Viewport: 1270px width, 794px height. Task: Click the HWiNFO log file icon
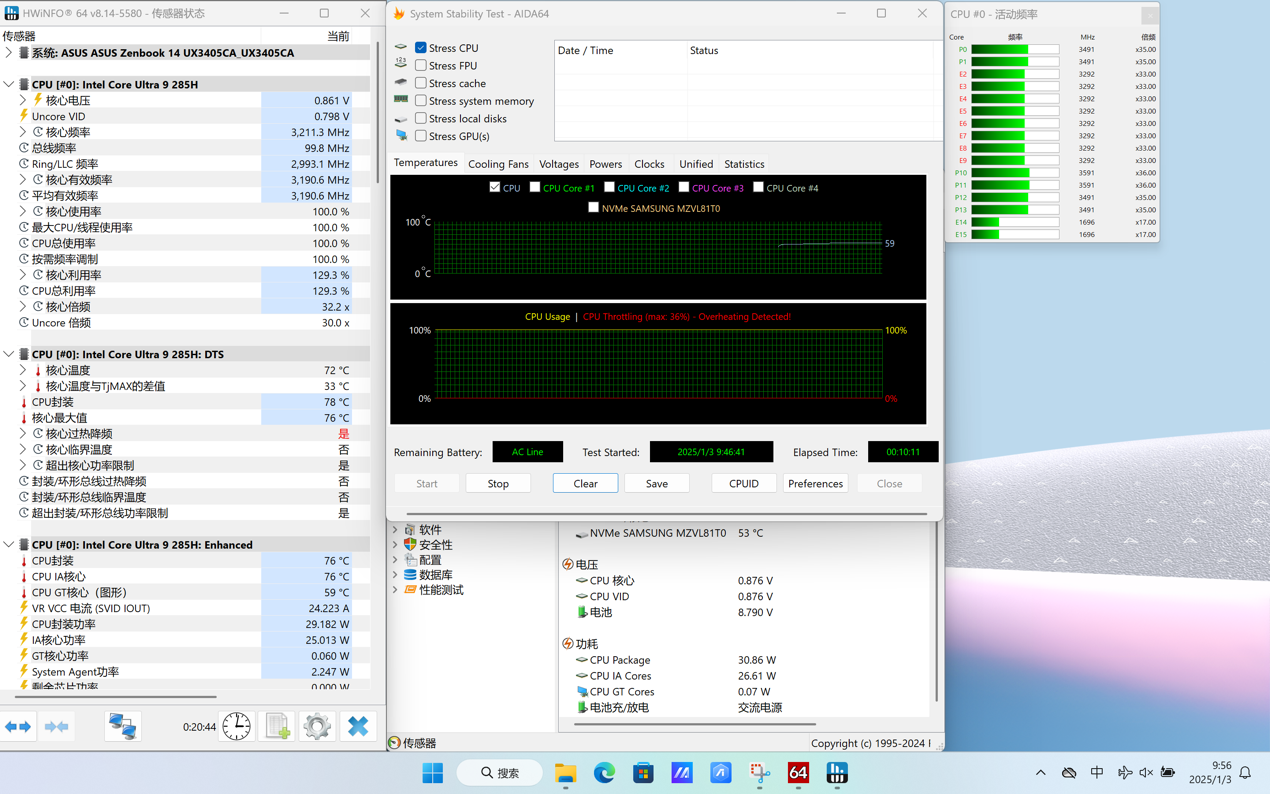[x=277, y=727]
